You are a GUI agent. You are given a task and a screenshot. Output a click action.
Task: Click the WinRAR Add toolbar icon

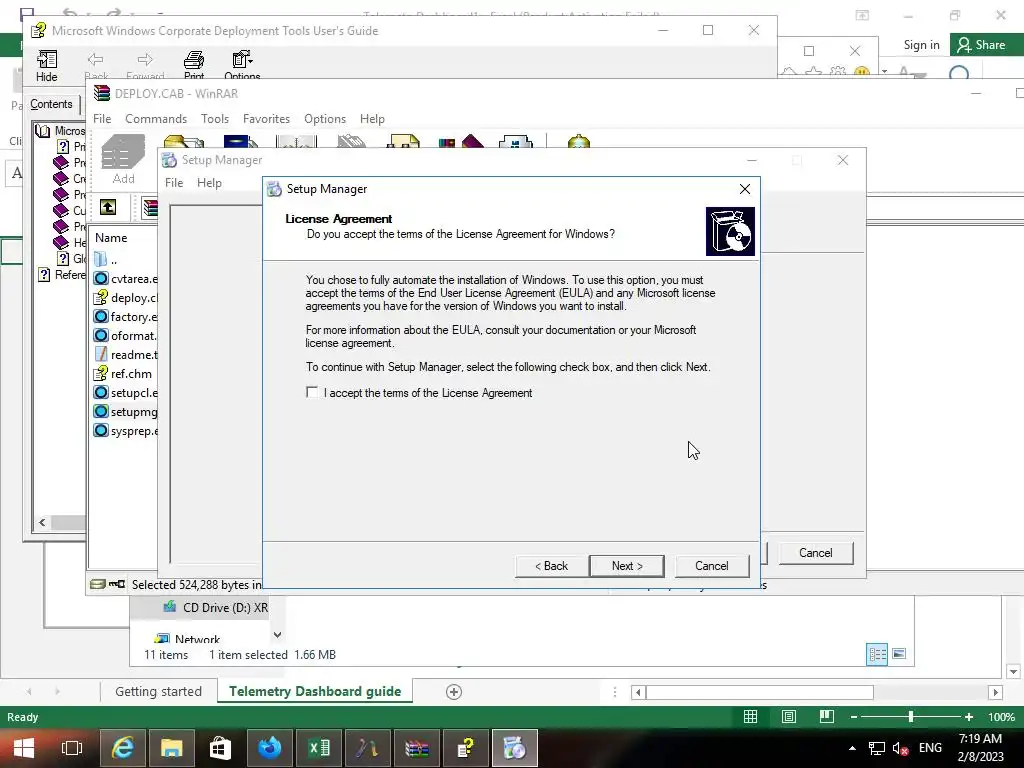click(x=123, y=160)
